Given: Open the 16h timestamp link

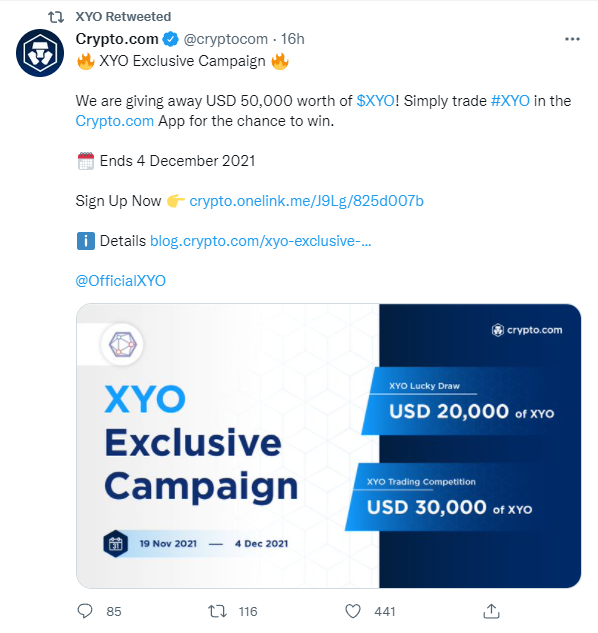Looking at the screenshot, I should tap(293, 39).
